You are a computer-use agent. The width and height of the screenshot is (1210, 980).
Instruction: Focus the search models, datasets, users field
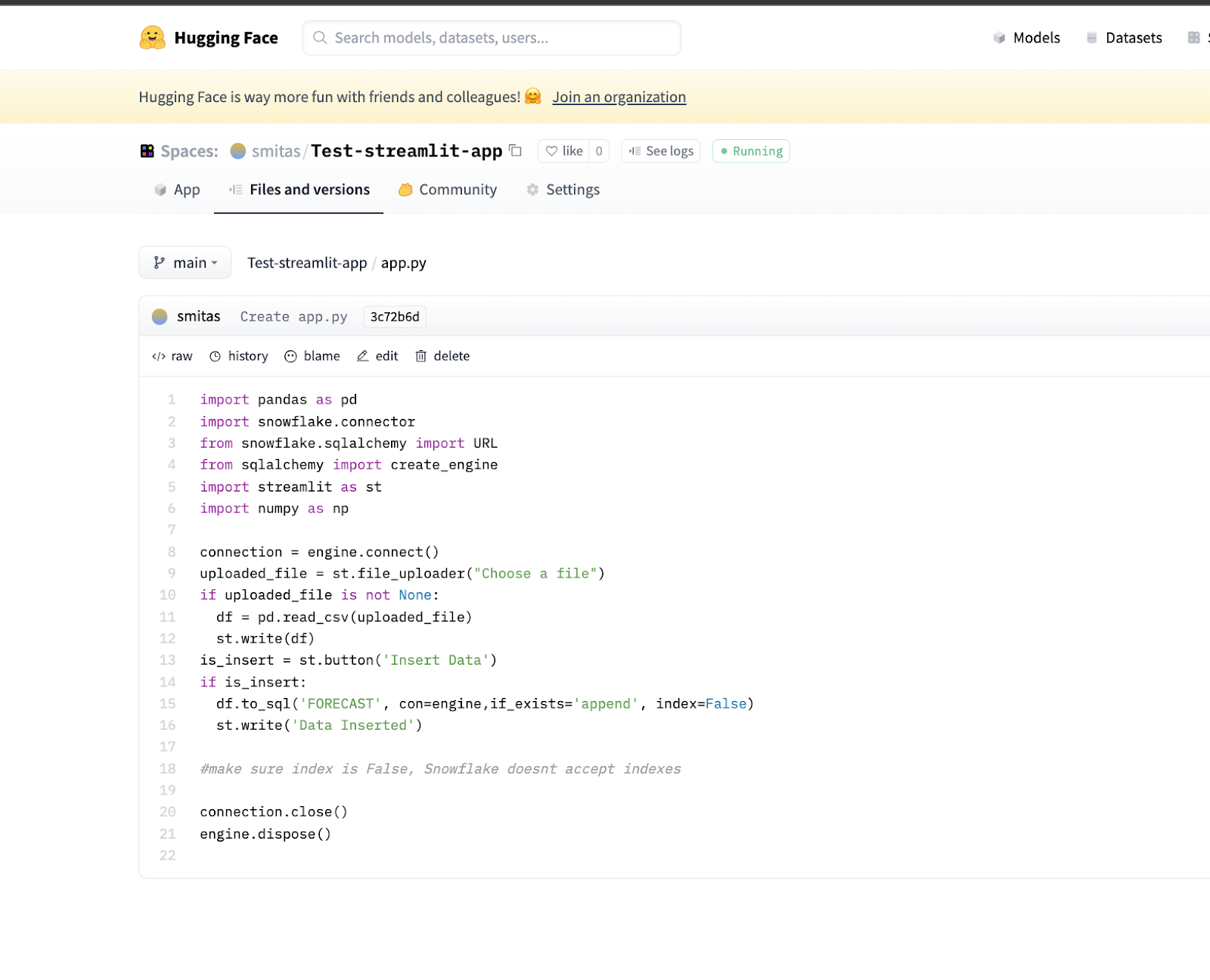[x=492, y=38]
